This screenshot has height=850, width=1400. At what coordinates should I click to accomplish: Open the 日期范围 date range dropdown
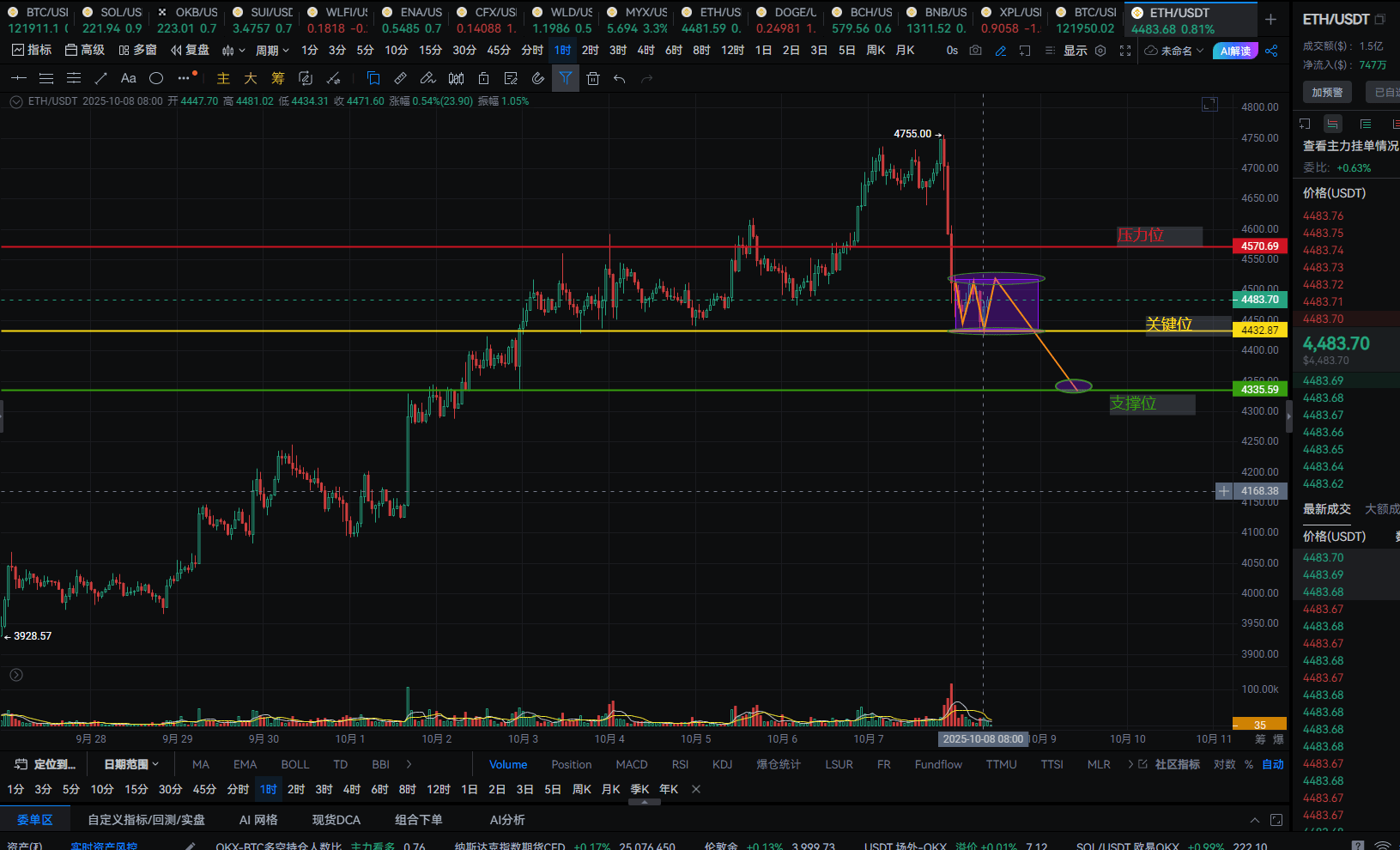(x=130, y=764)
